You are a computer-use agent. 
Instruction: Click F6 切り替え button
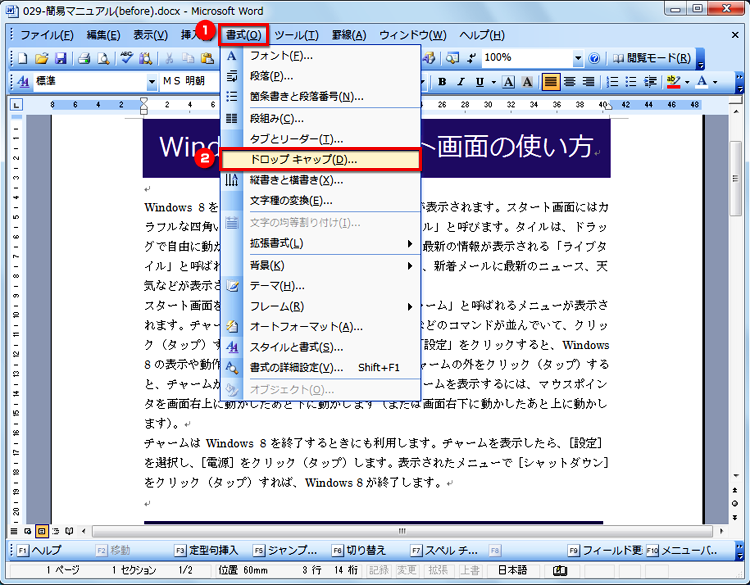click(x=359, y=550)
